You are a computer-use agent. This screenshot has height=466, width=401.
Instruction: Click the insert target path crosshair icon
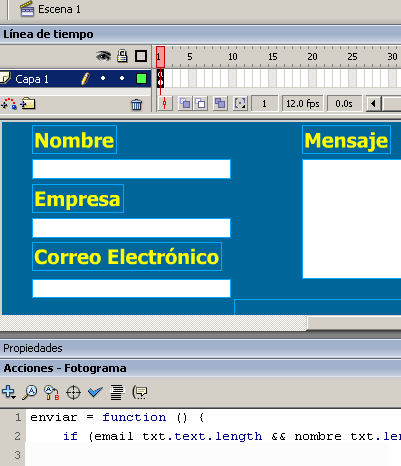73,393
